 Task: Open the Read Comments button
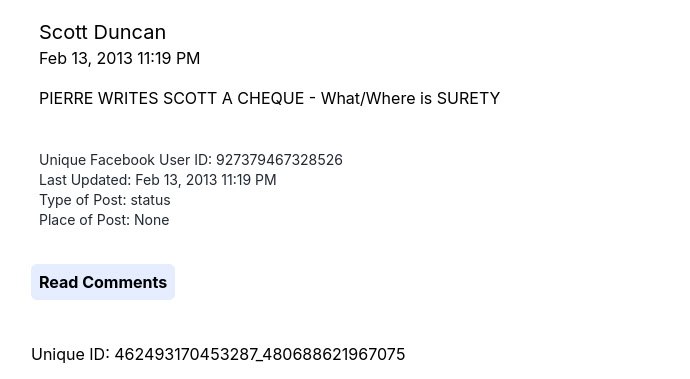(103, 282)
